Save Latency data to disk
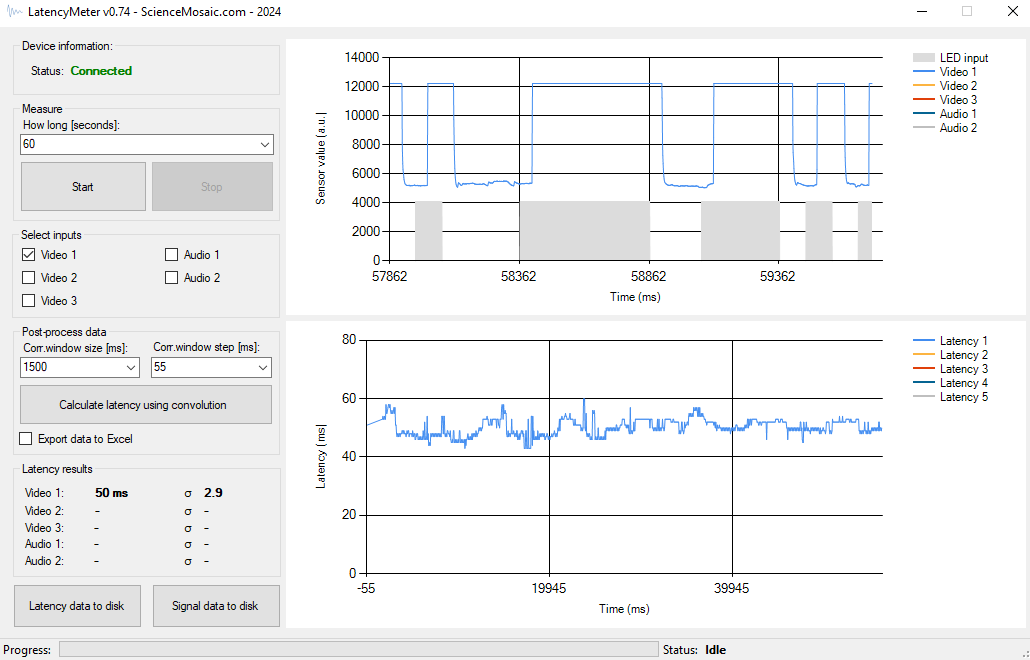Image resolution: width=1030 pixels, height=660 pixels. (77, 606)
